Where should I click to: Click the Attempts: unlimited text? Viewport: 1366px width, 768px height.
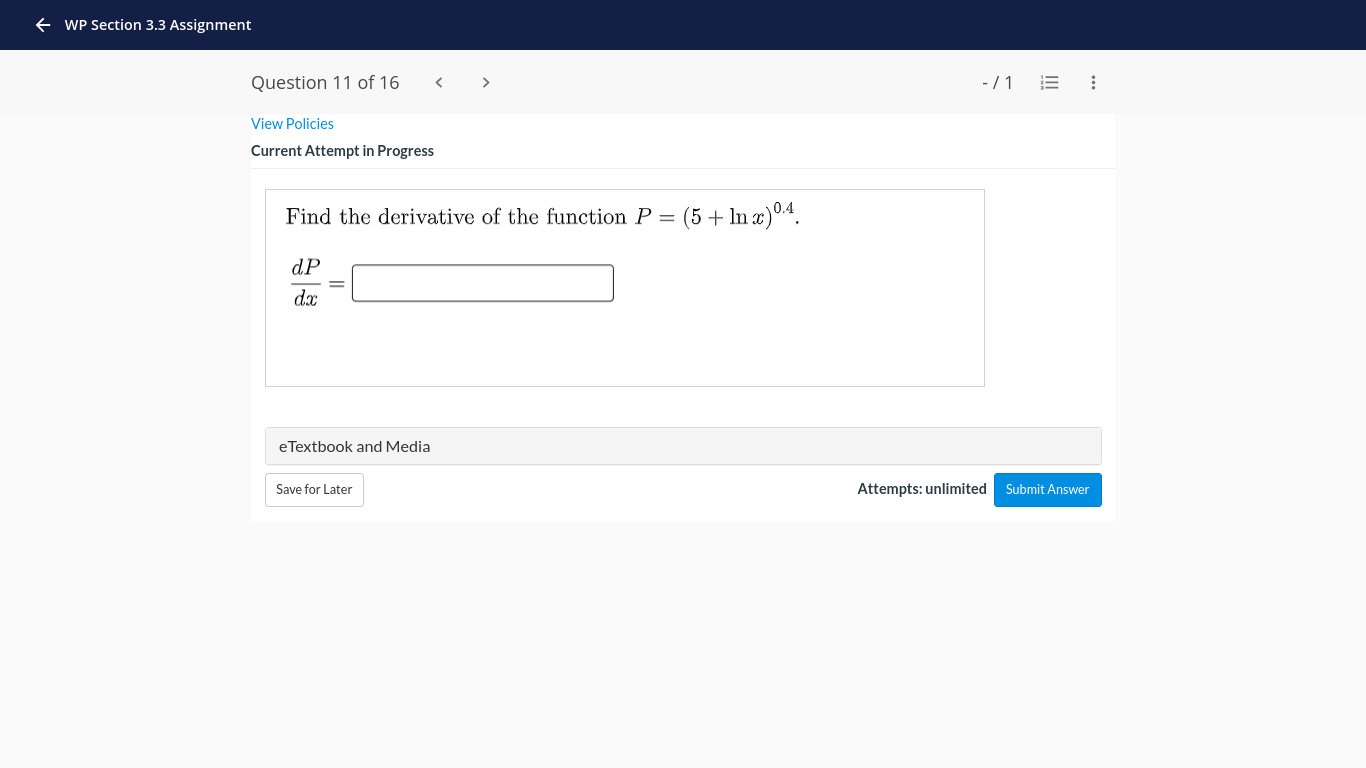pyautogui.click(x=921, y=489)
